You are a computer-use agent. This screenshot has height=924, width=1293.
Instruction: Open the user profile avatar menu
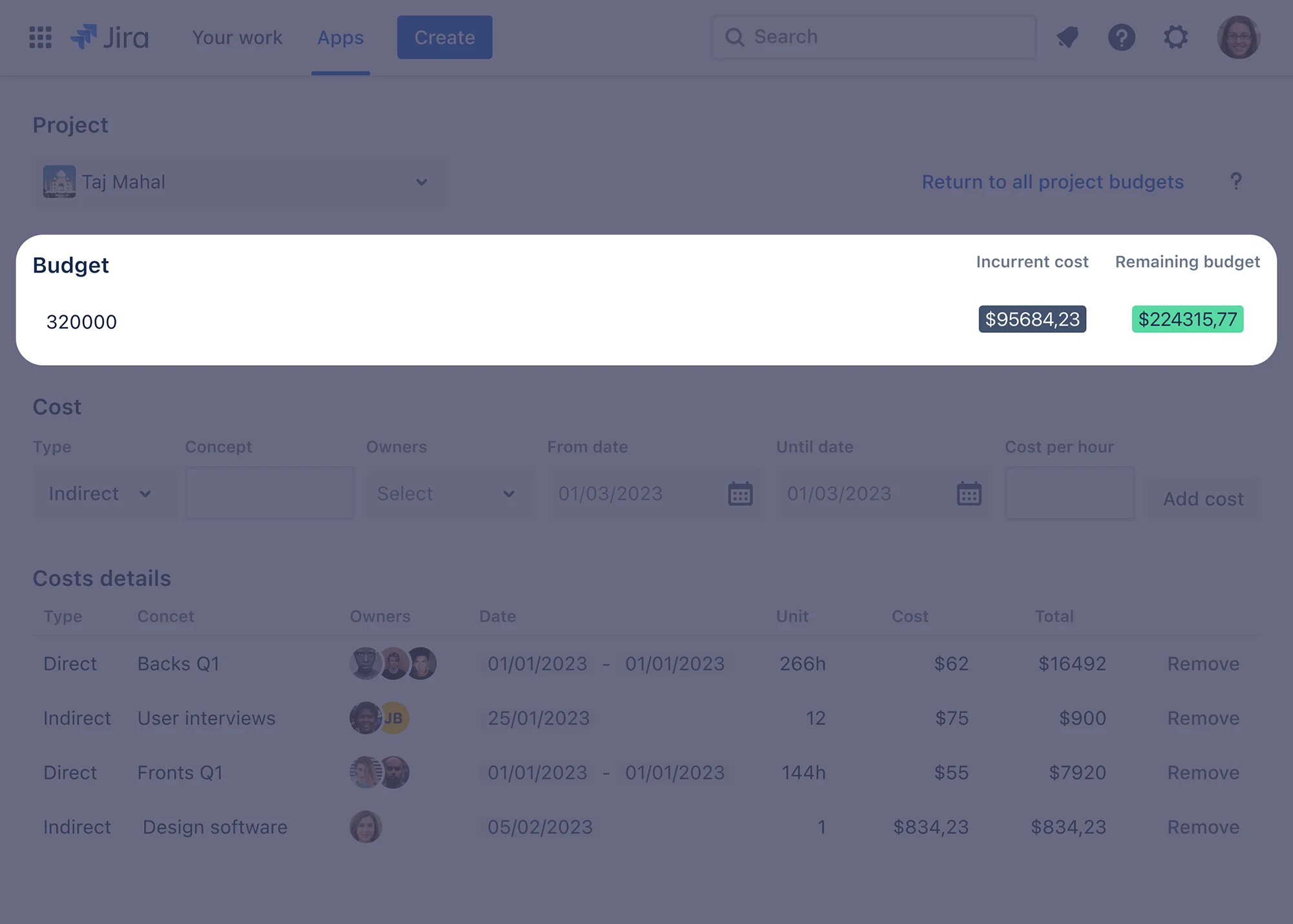coord(1239,37)
